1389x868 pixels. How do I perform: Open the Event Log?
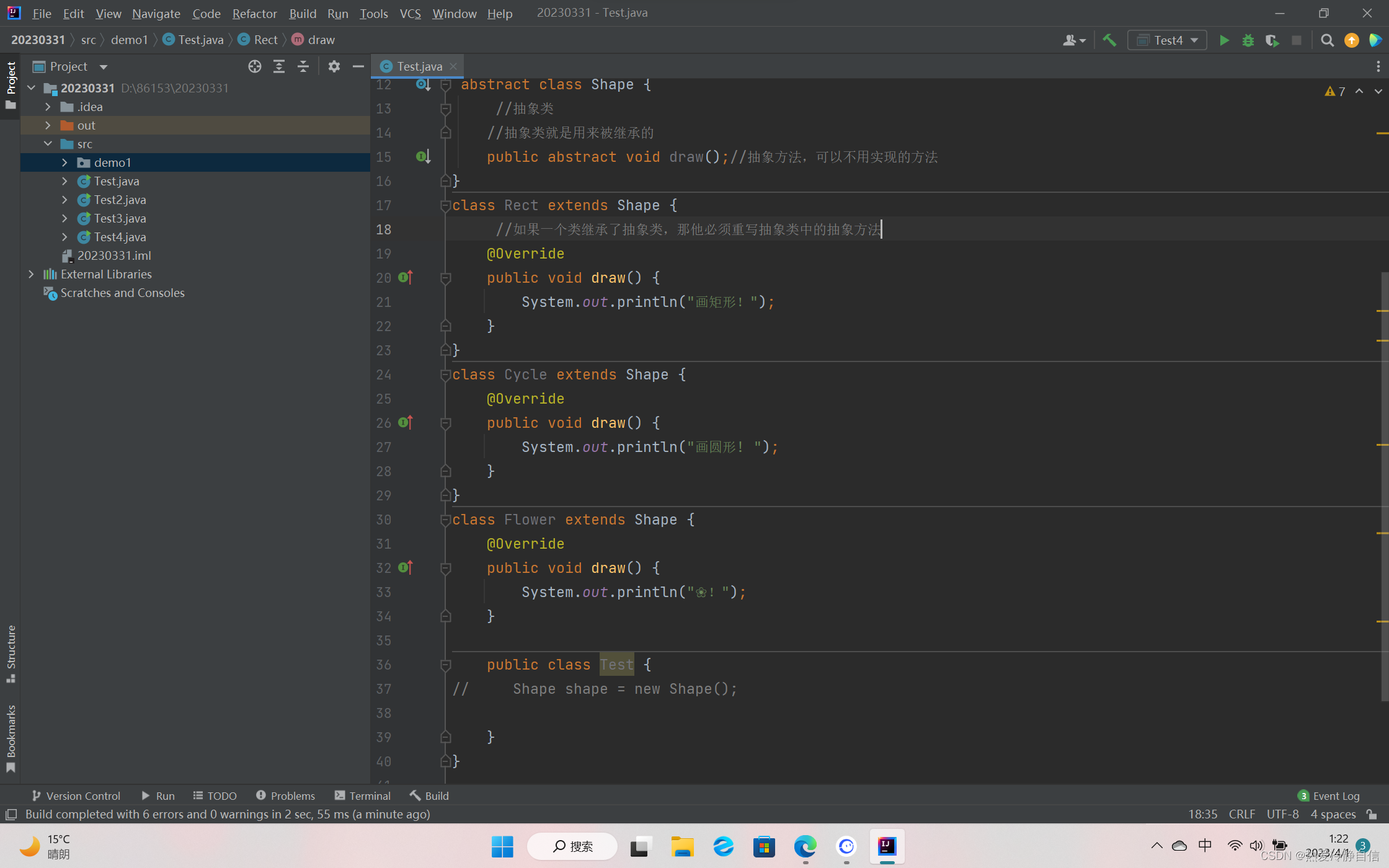(1328, 795)
